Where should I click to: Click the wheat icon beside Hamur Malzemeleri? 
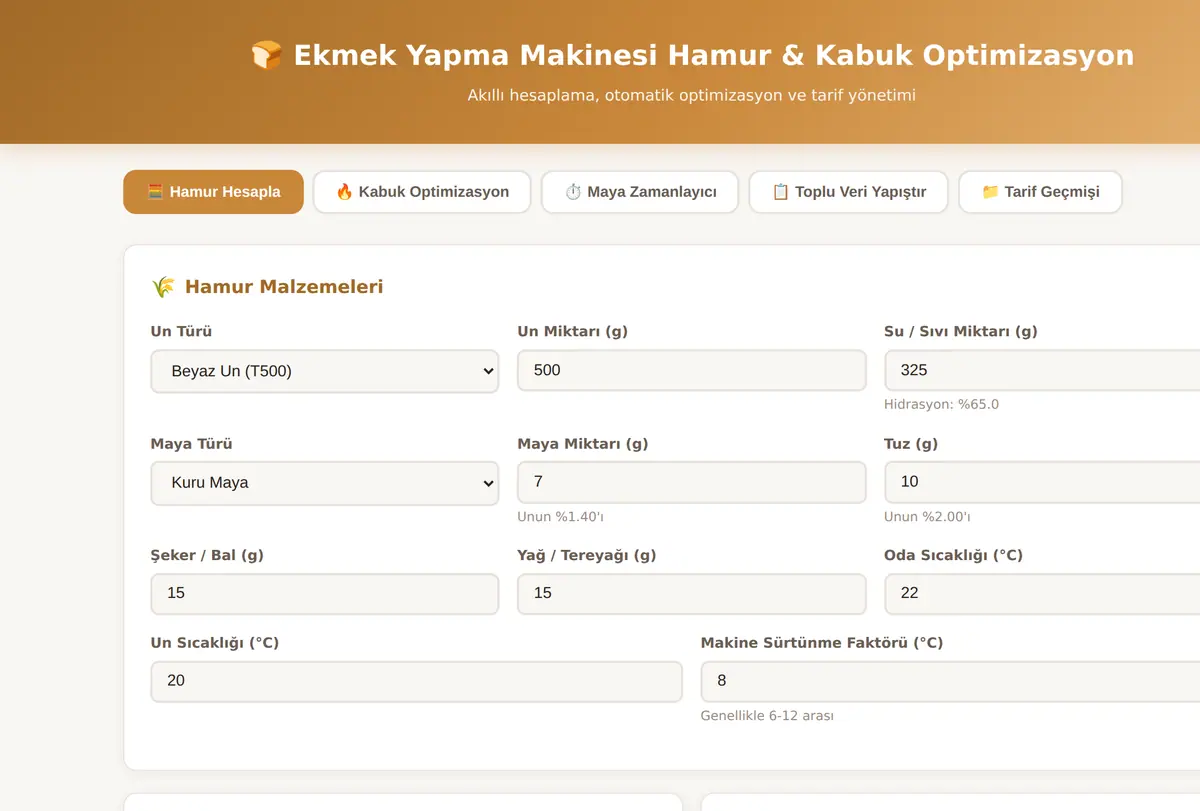pyautogui.click(x=163, y=287)
